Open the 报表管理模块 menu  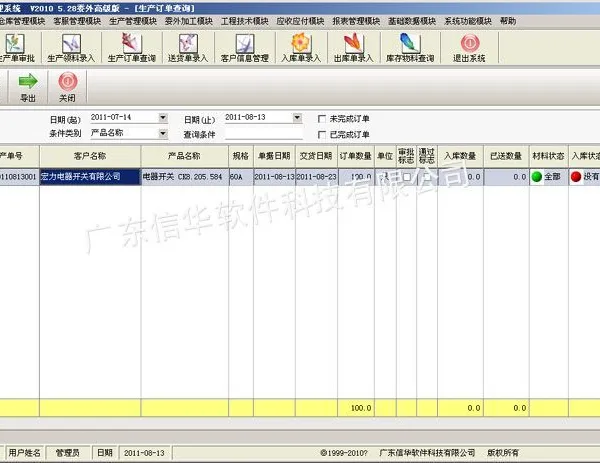(x=356, y=21)
